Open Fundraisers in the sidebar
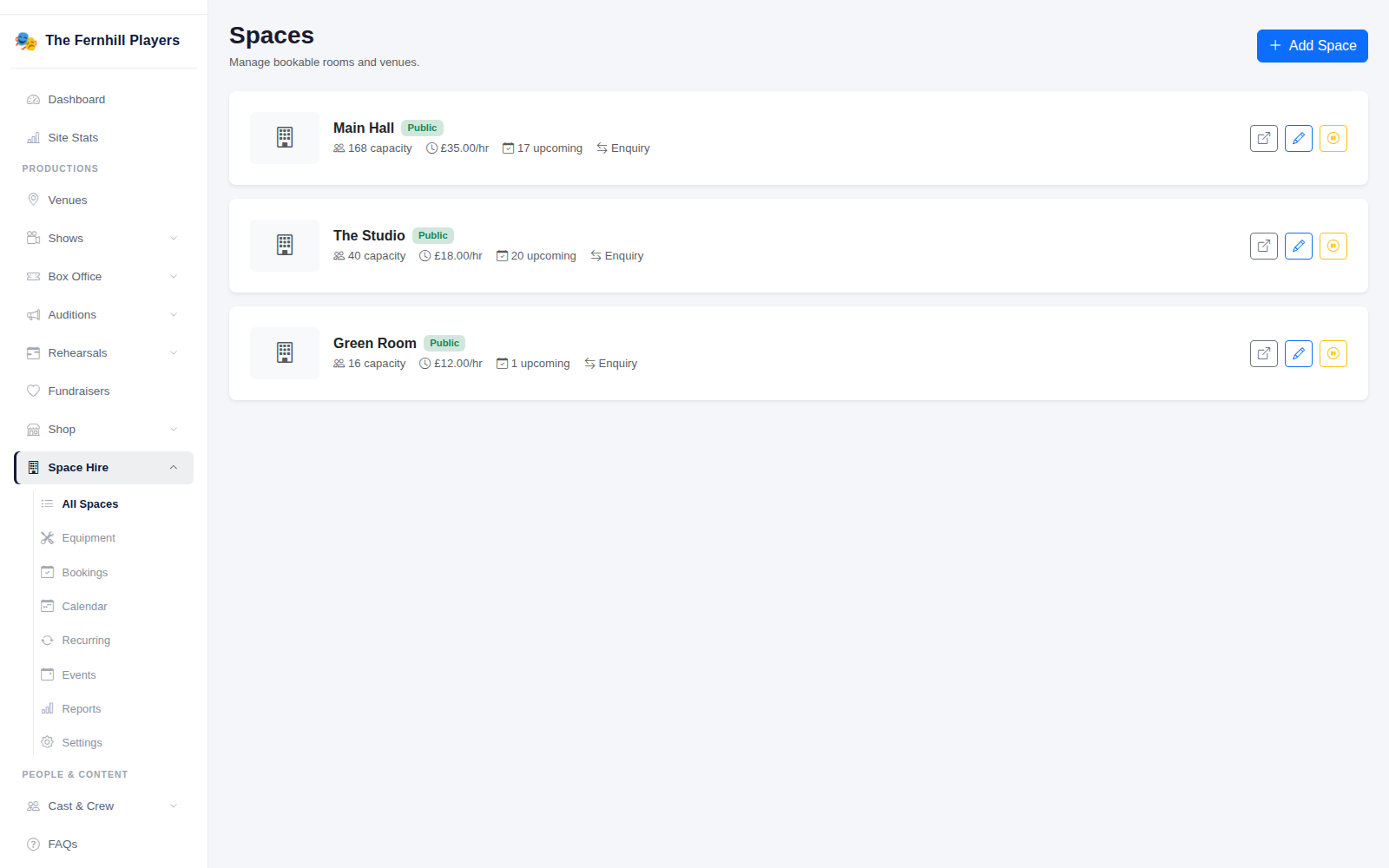 tap(104, 391)
